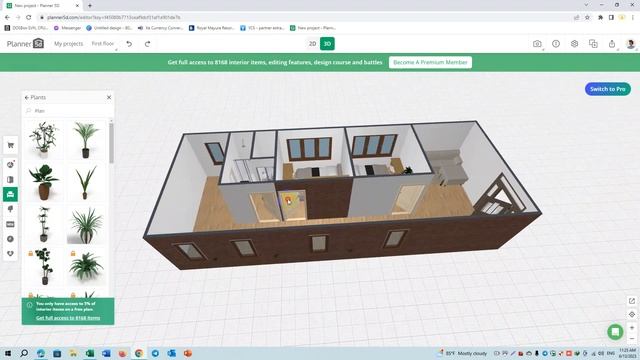The image size is (640, 360).
Task: Open the shopping cart catalog icon
Action: [10, 145]
